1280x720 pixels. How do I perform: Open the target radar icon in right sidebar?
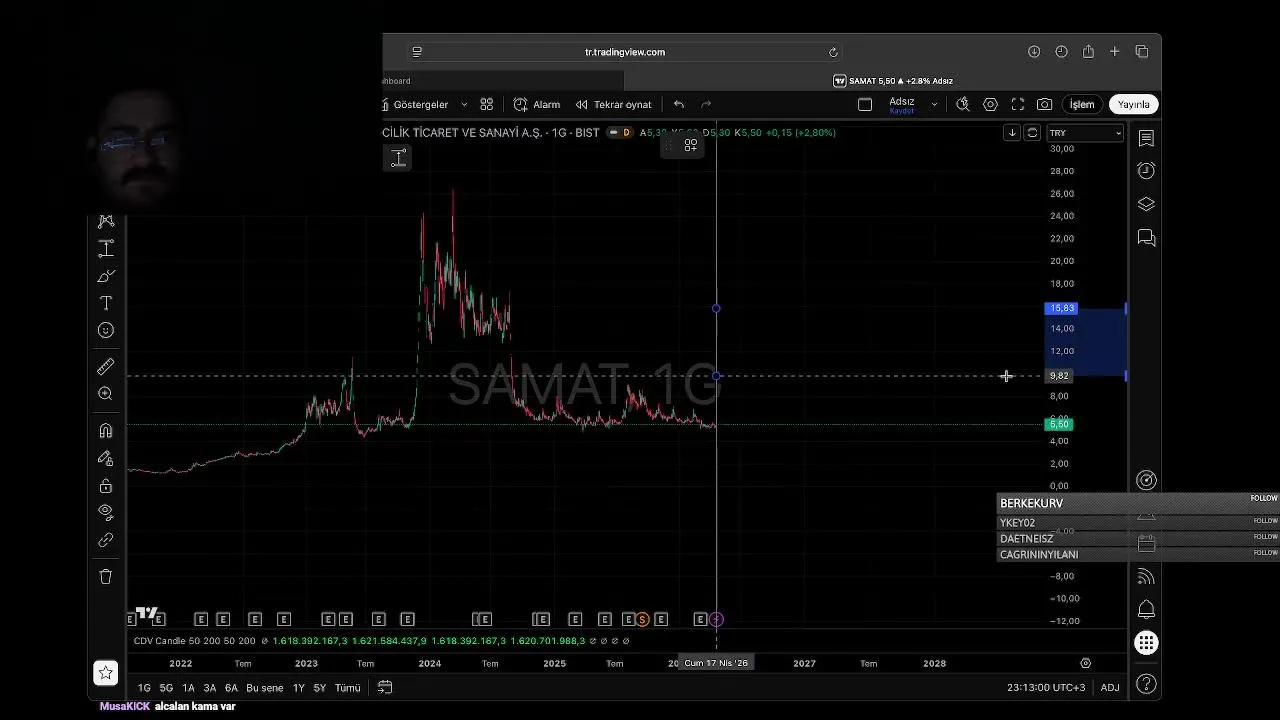coord(1146,481)
